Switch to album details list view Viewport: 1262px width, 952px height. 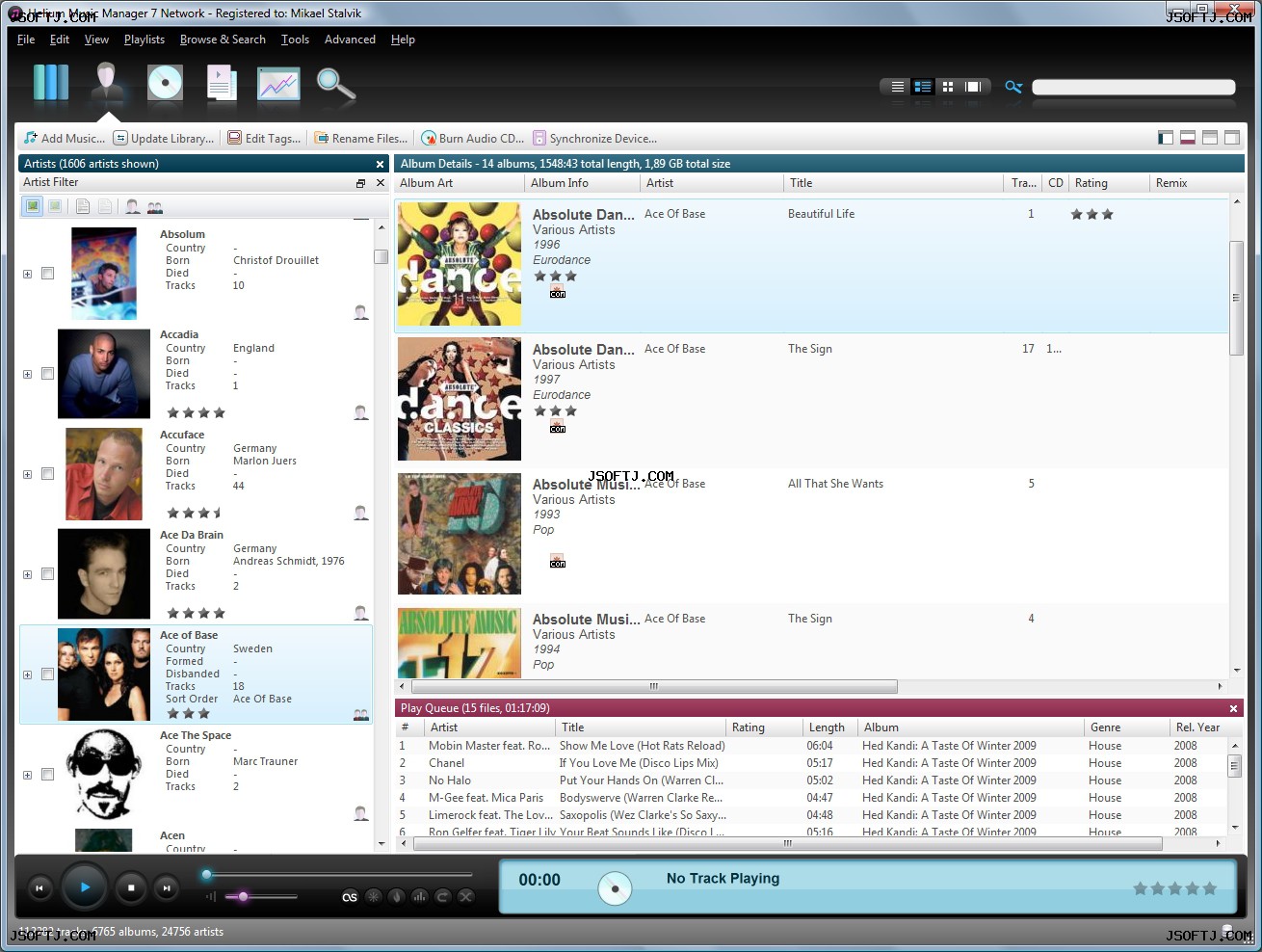tap(923, 87)
